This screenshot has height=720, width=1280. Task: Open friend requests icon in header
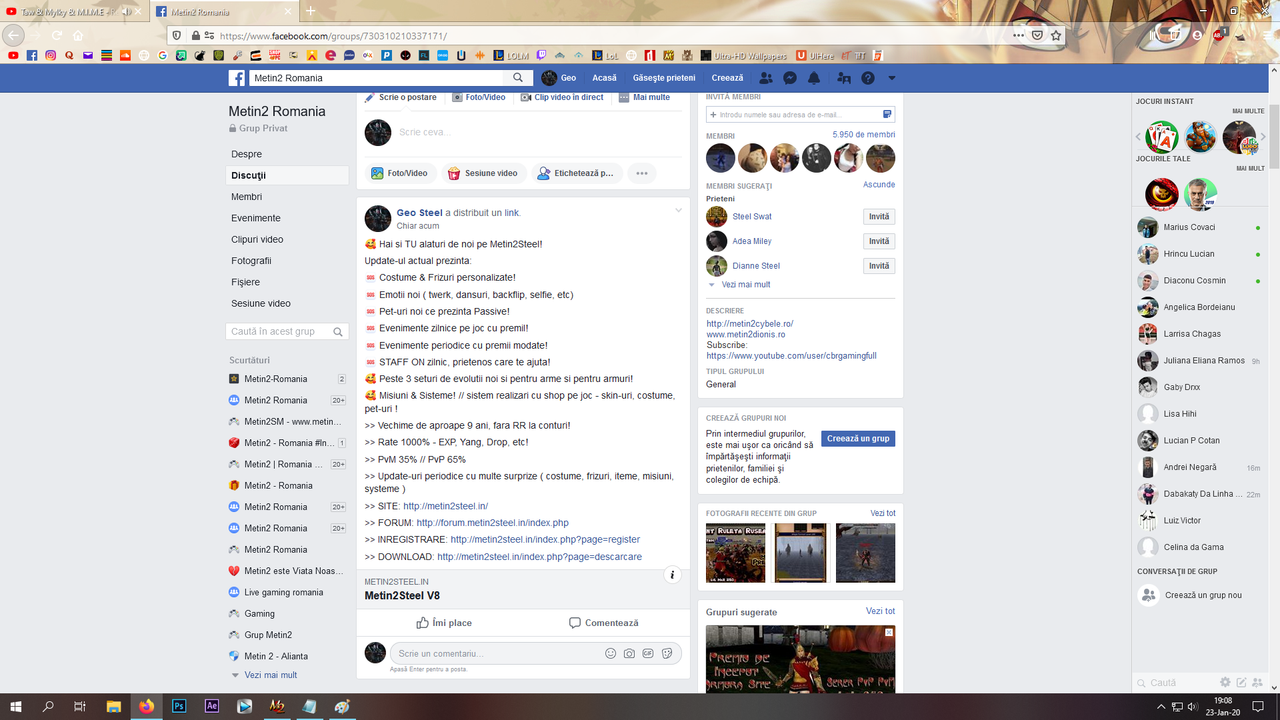[766, 78]
